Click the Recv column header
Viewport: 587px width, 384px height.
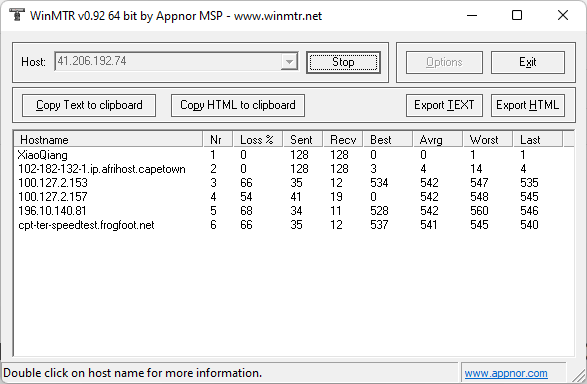coord(343,140)
